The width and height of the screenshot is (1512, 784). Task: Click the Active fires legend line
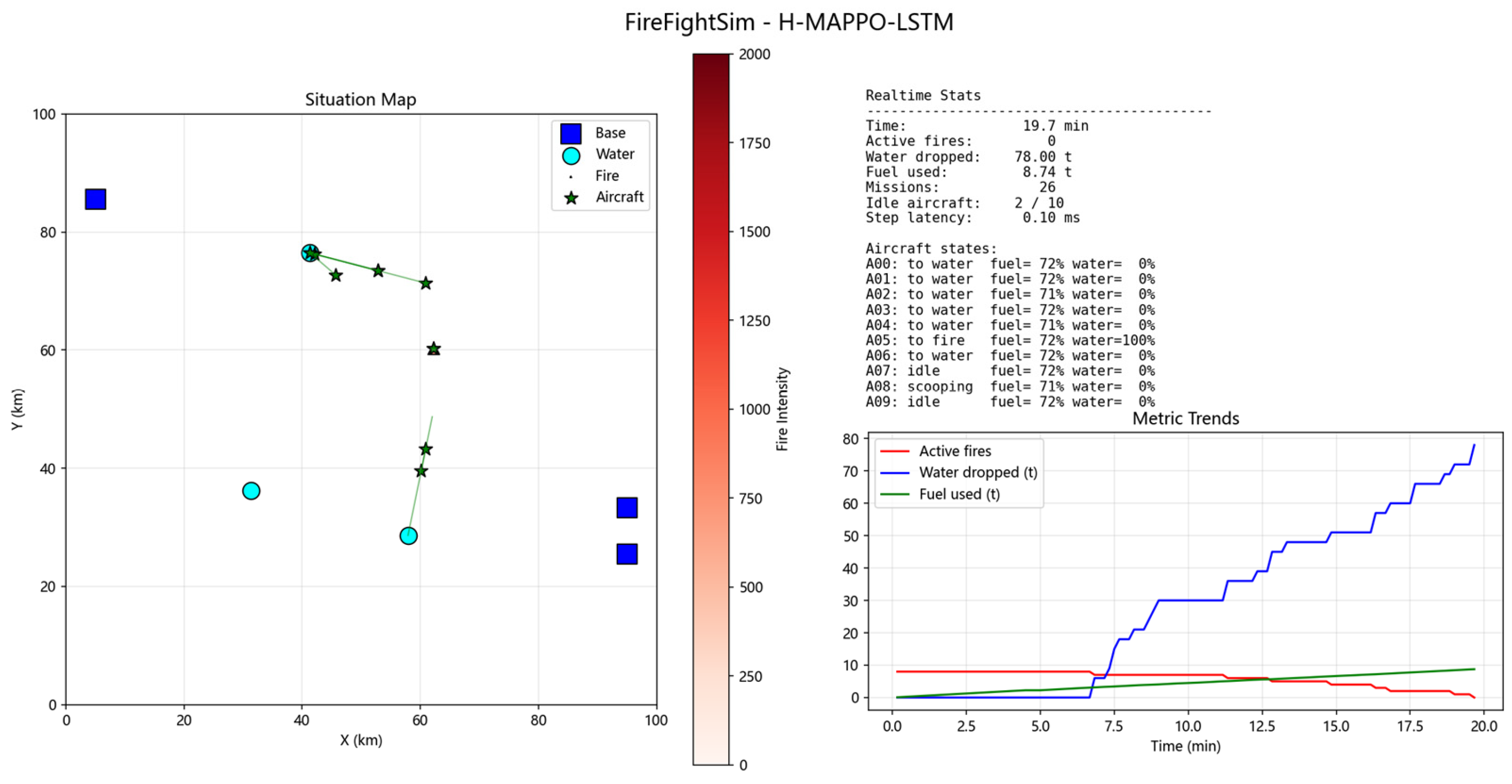click(895, 451)
